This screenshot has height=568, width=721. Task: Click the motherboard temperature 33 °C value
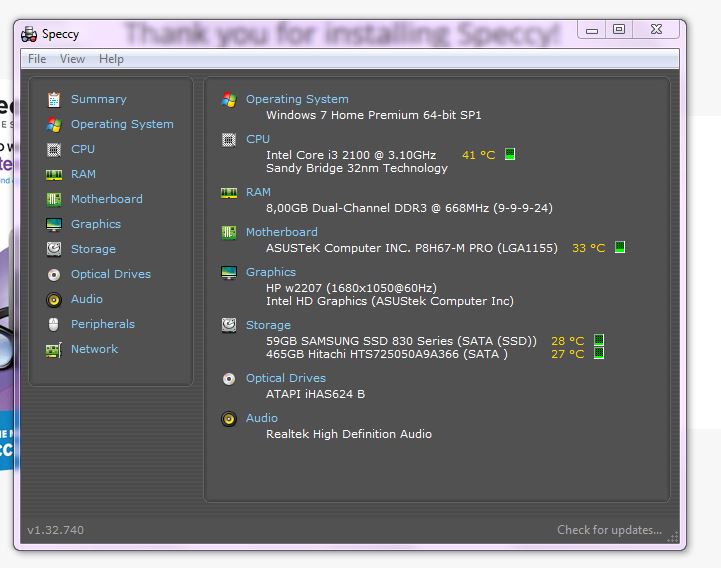click(x=588, y=248)
